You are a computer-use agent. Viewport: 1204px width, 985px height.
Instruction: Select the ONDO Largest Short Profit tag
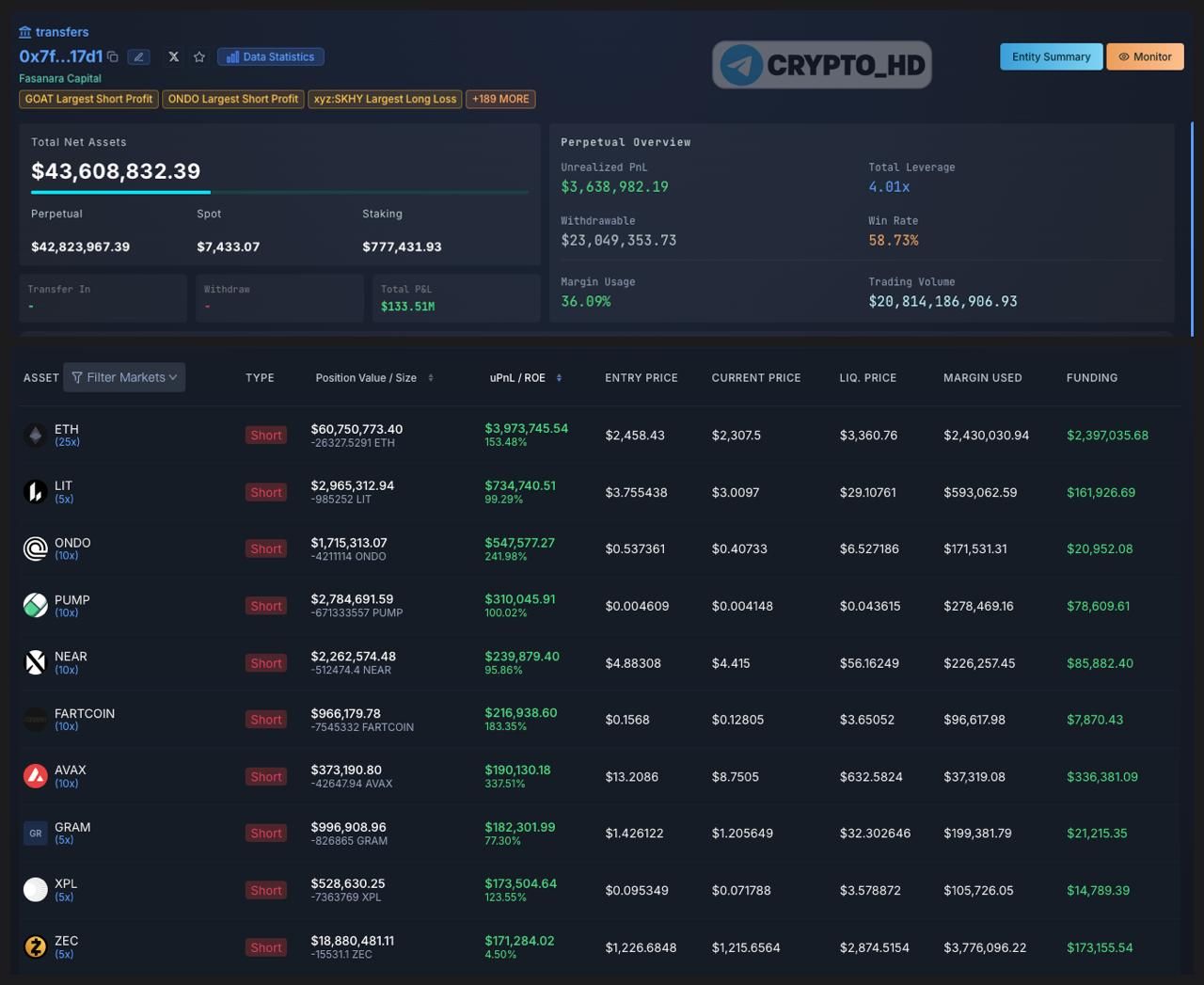[x=233, y=99]
